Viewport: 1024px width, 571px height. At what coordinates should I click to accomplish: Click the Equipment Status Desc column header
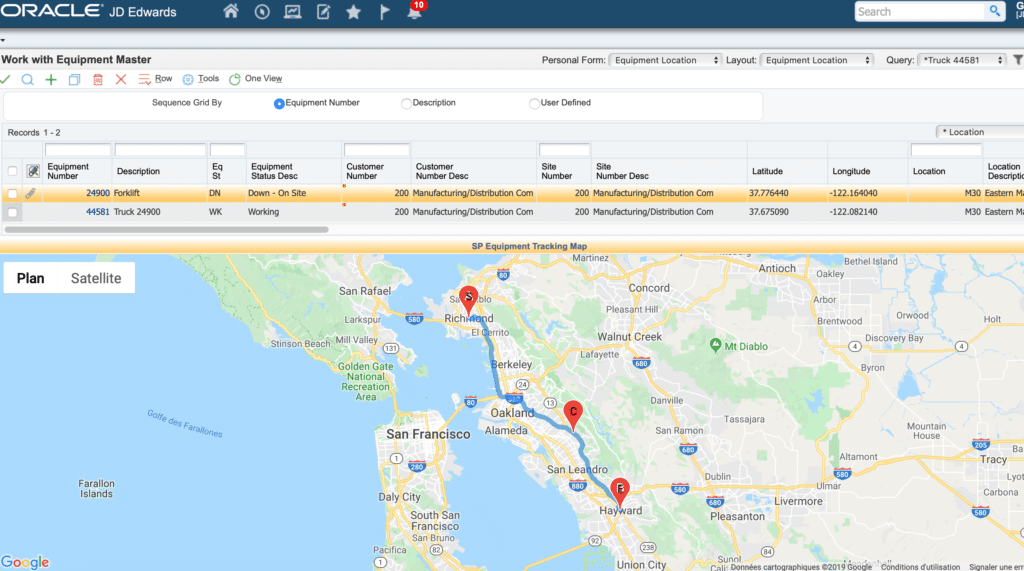coord(274,171)
